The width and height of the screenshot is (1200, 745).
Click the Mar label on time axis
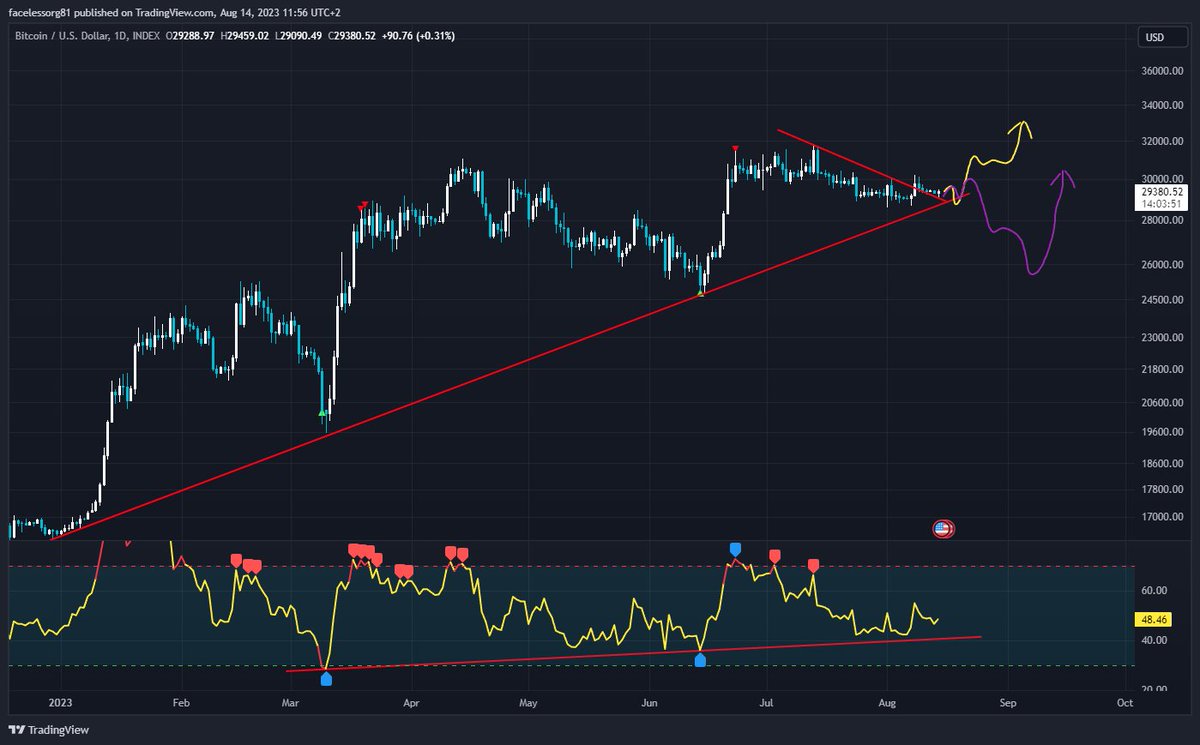291,703
